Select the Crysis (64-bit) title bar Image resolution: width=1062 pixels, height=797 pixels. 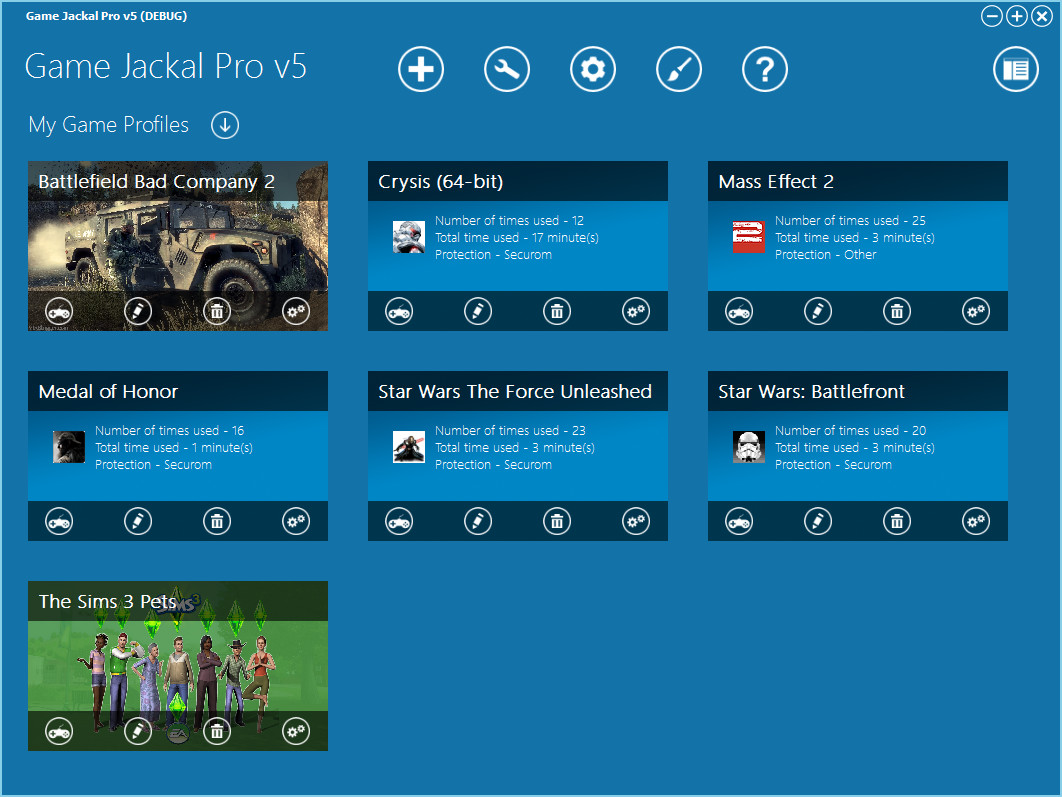click(x=517, y=181)
